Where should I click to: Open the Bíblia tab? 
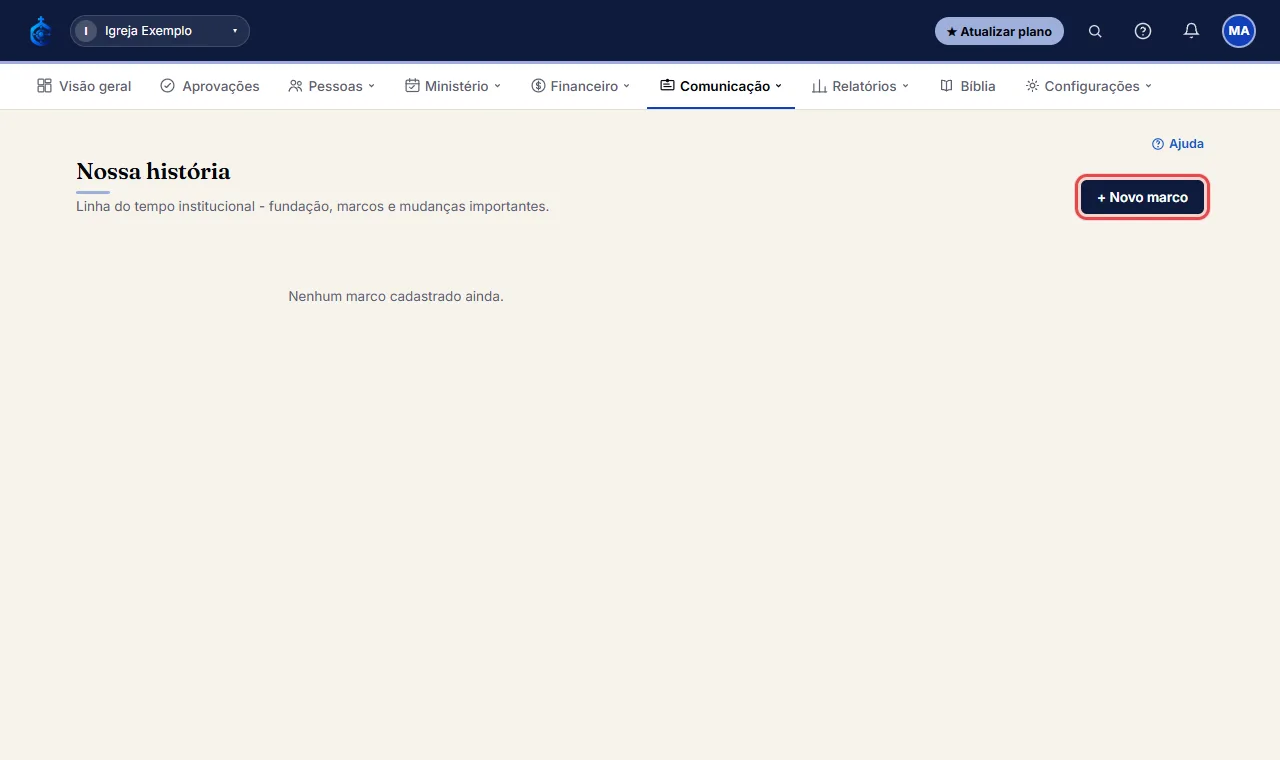967,86
